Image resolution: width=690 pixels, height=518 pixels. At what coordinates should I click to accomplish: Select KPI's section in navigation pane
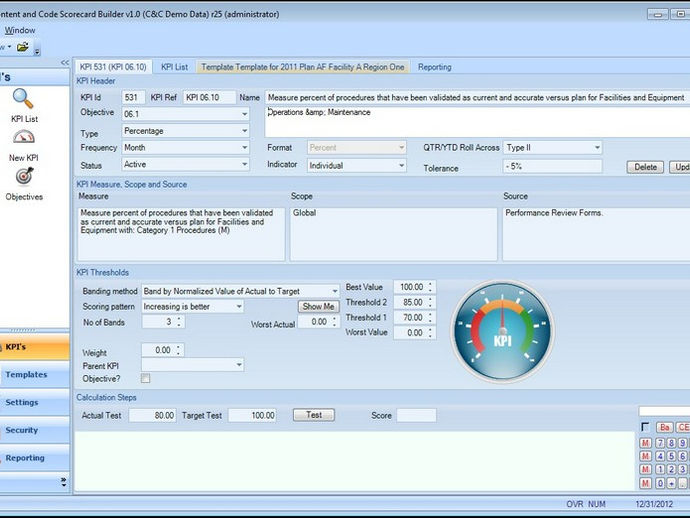(x=34, y=347)
